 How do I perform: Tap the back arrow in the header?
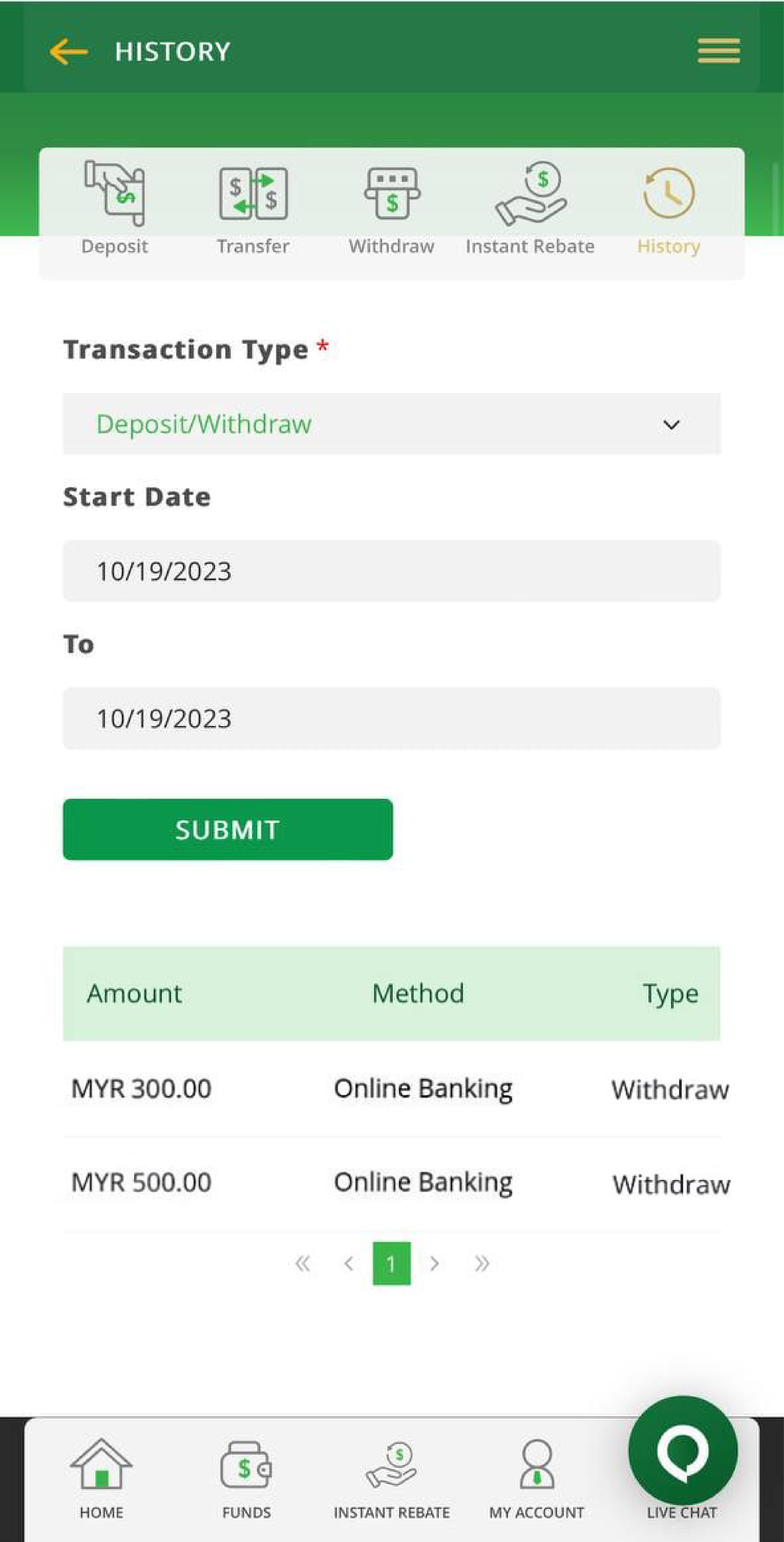point(69,51)
